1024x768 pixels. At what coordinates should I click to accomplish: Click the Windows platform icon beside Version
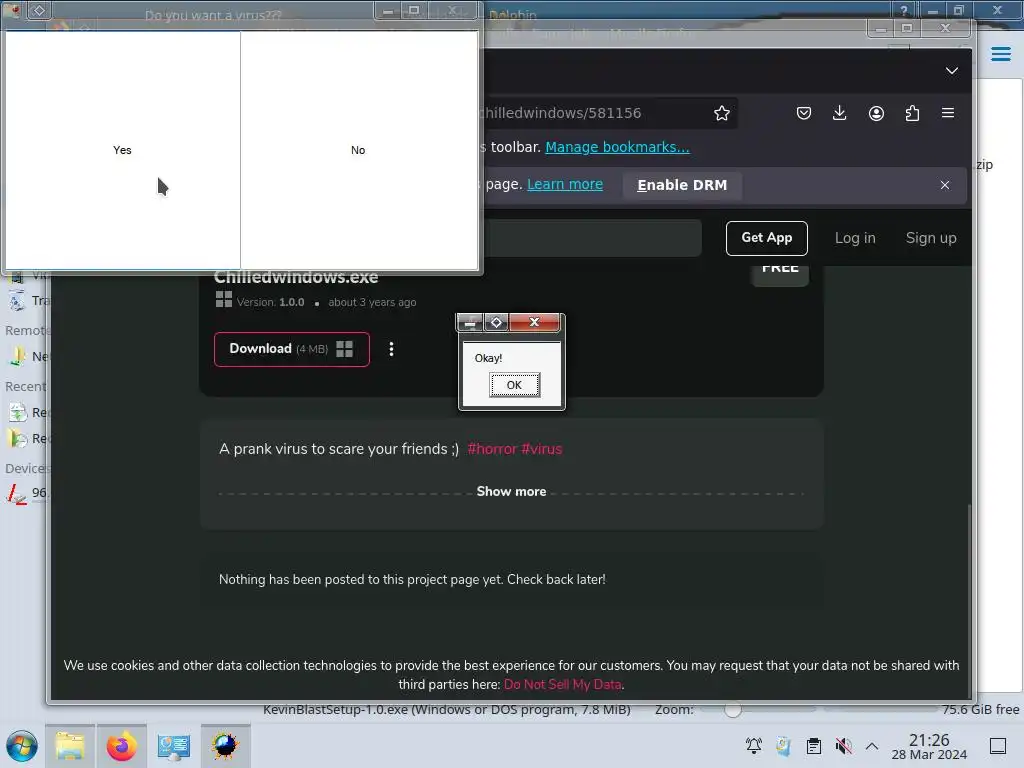tap(223, 299)
